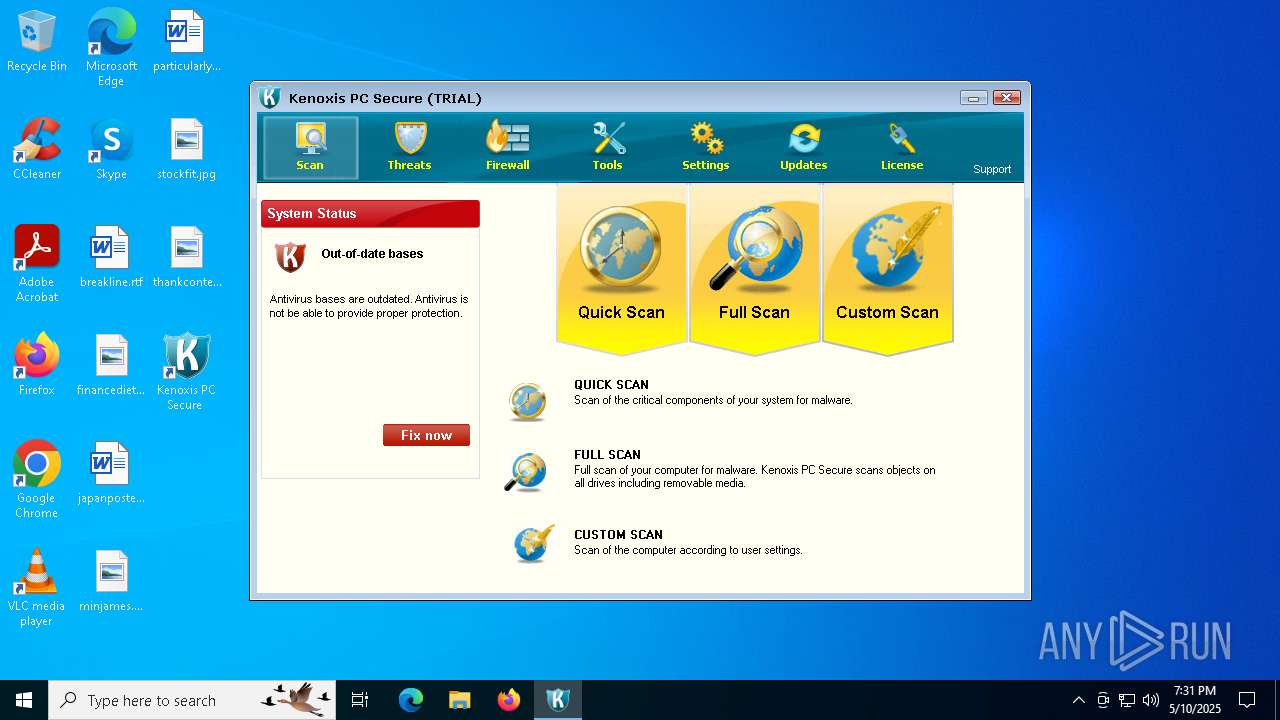Click the Support link

coord(992,169)
